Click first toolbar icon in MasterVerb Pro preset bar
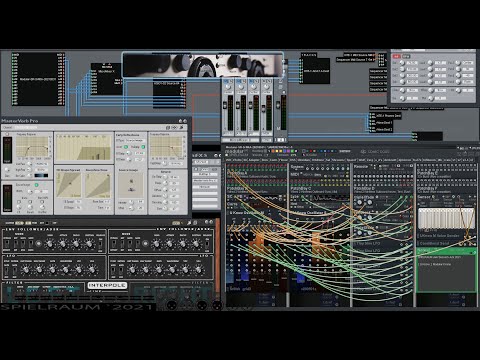 [168, 127]
